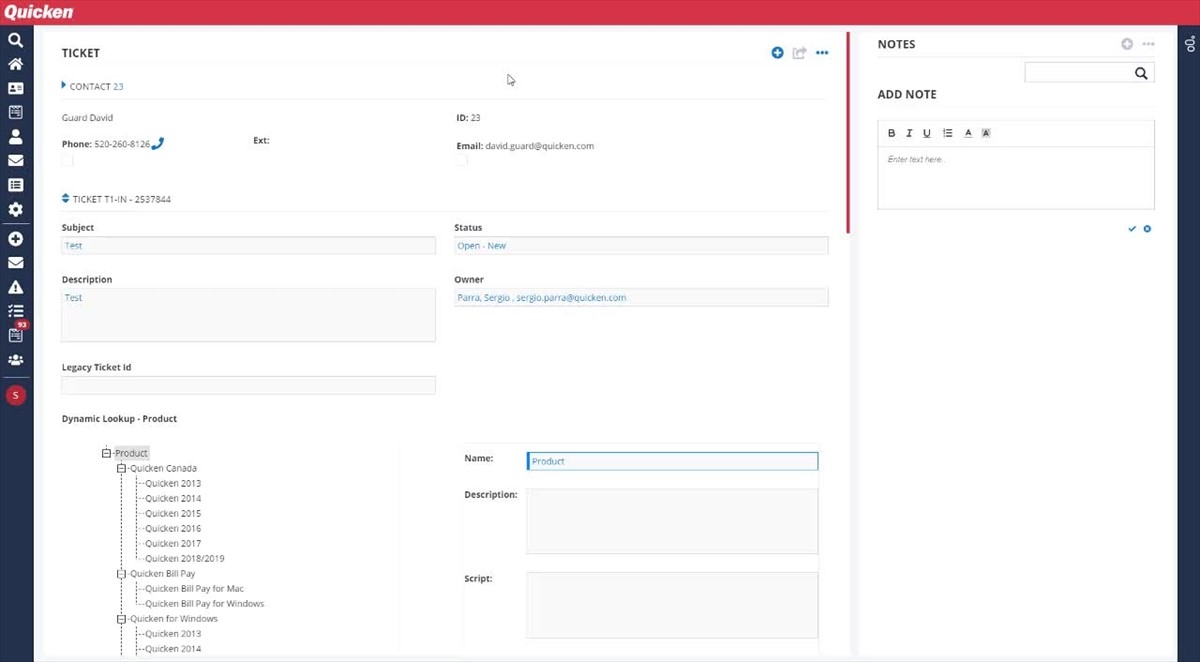The height and width of the screenshot is (662, 1200).
Task: Toggle the checkbox under Phone number
Action: coord(67,160)
